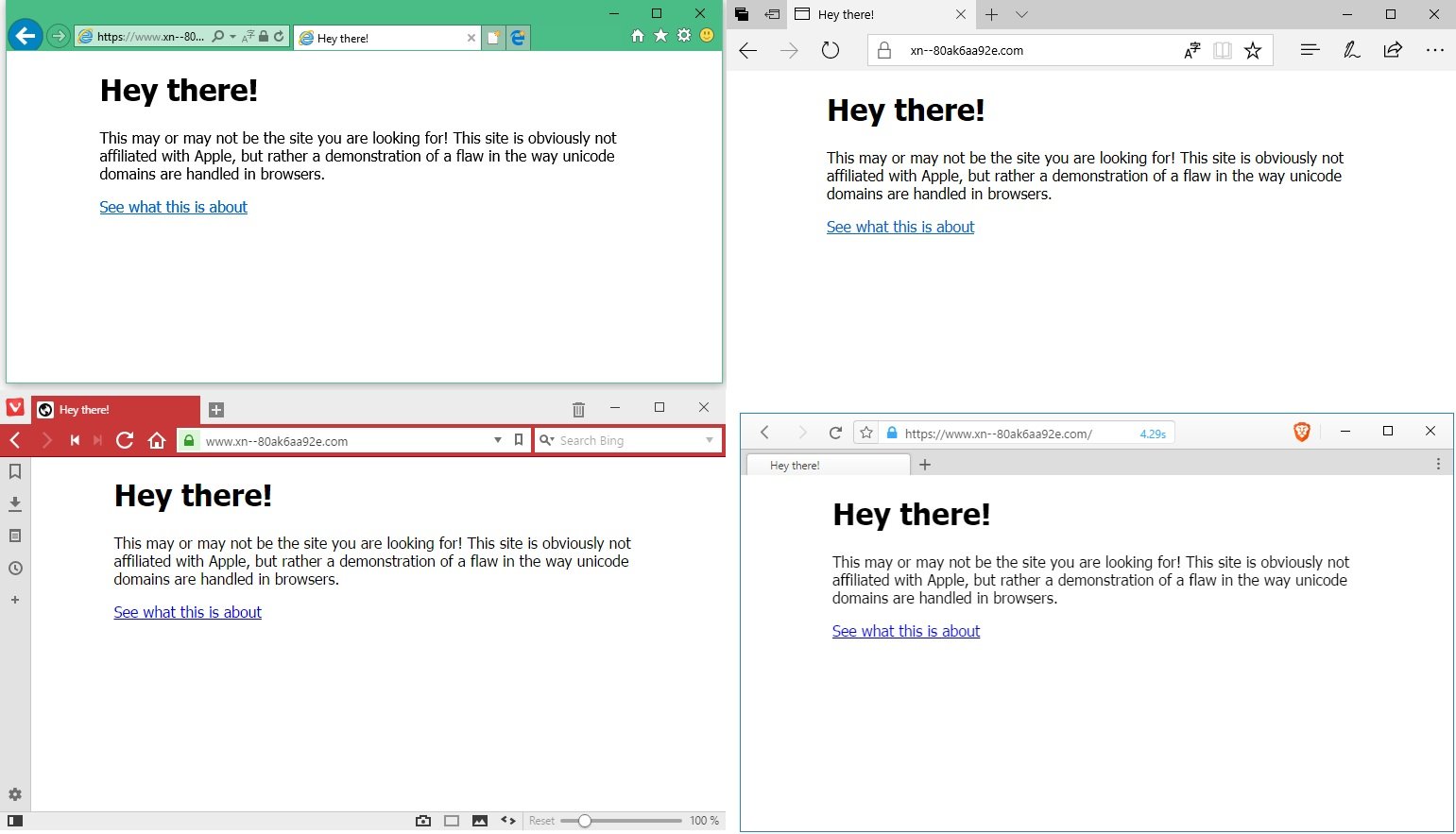Image resolution: width=1456 pixels, height=834 pixels.
Task: Toggle Vivaldi image loading icon
Action: (x=480, y=821)
